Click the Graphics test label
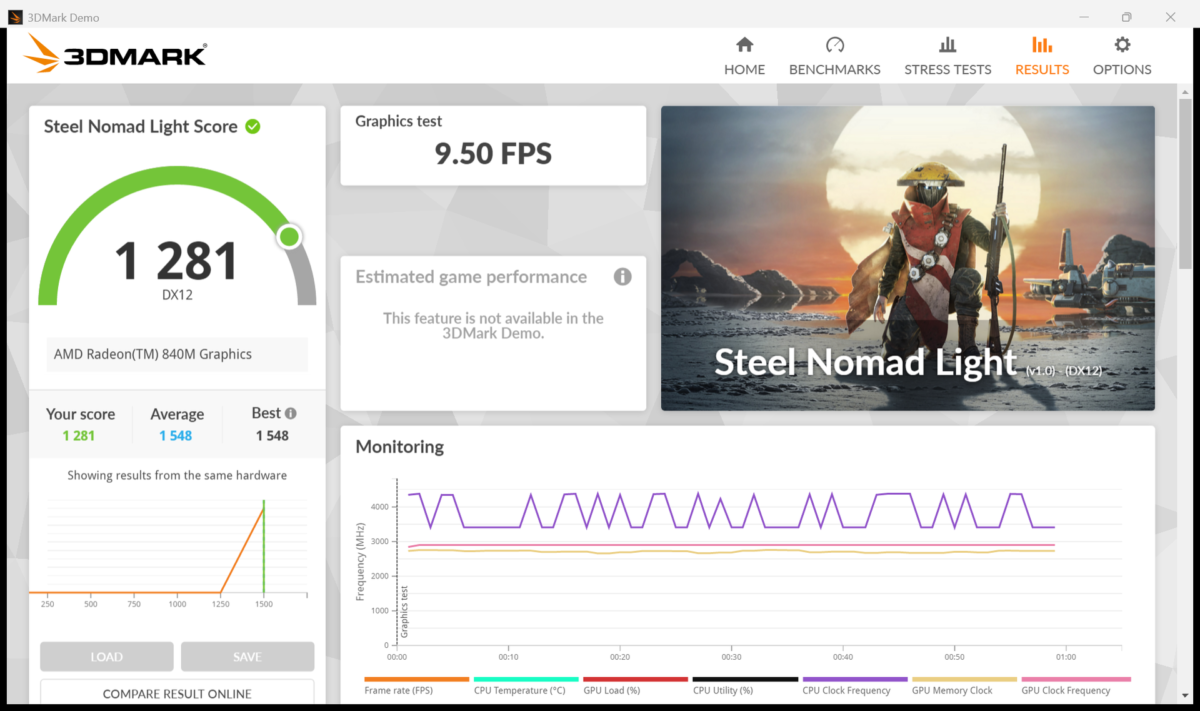The height and width of the screenshot is (711, 1200). click(399, 121)
